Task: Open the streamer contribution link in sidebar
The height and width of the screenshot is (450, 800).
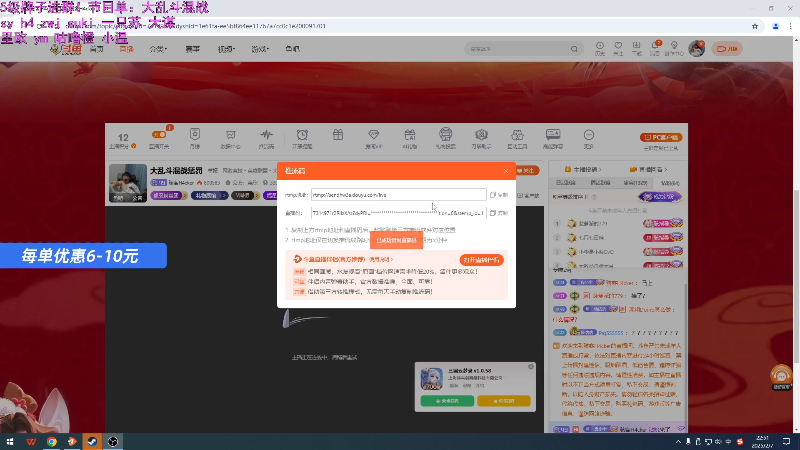Action: click(x=583, y=169)
